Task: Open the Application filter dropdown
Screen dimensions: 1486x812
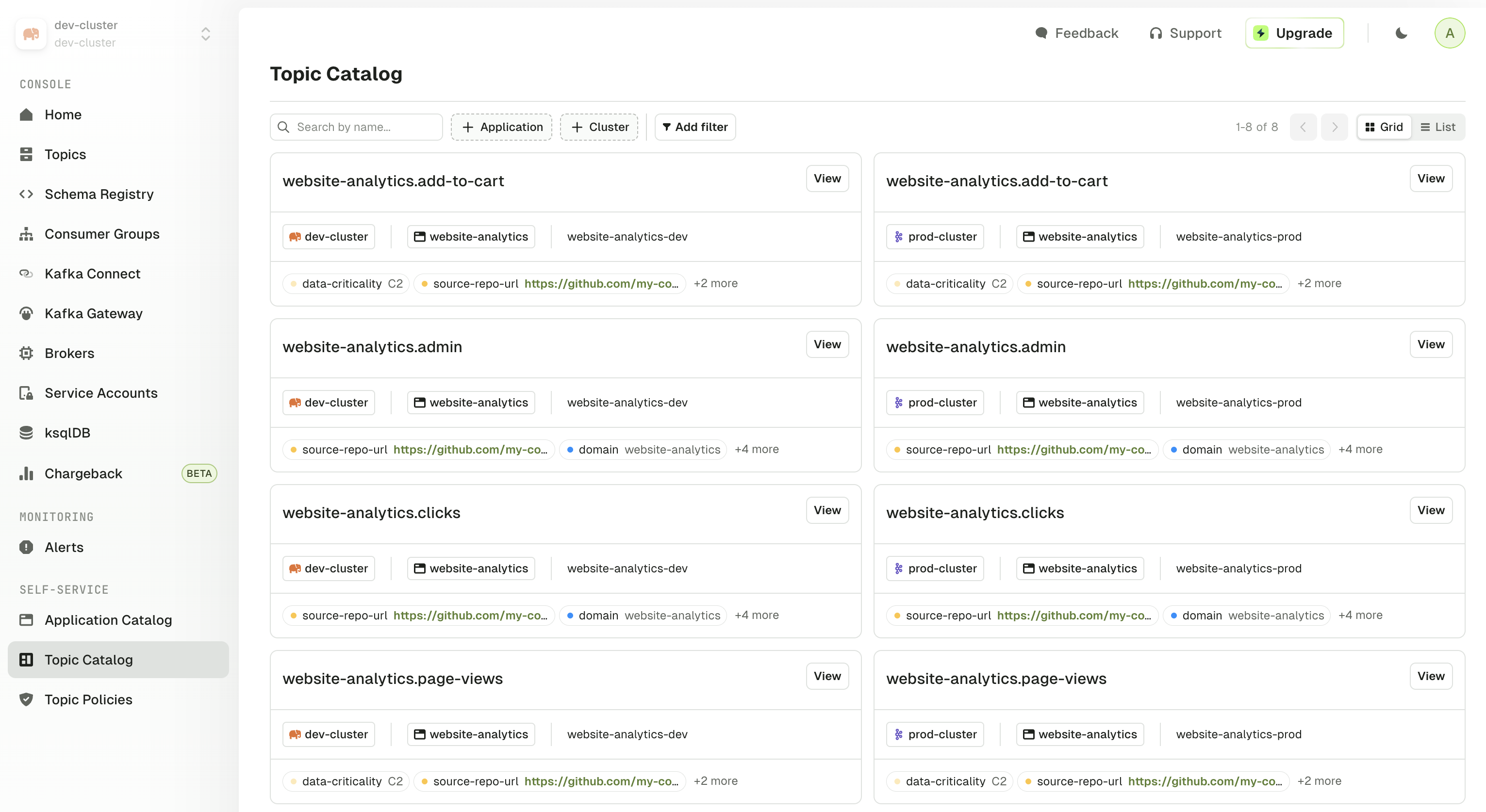Action: coord(501,127)
